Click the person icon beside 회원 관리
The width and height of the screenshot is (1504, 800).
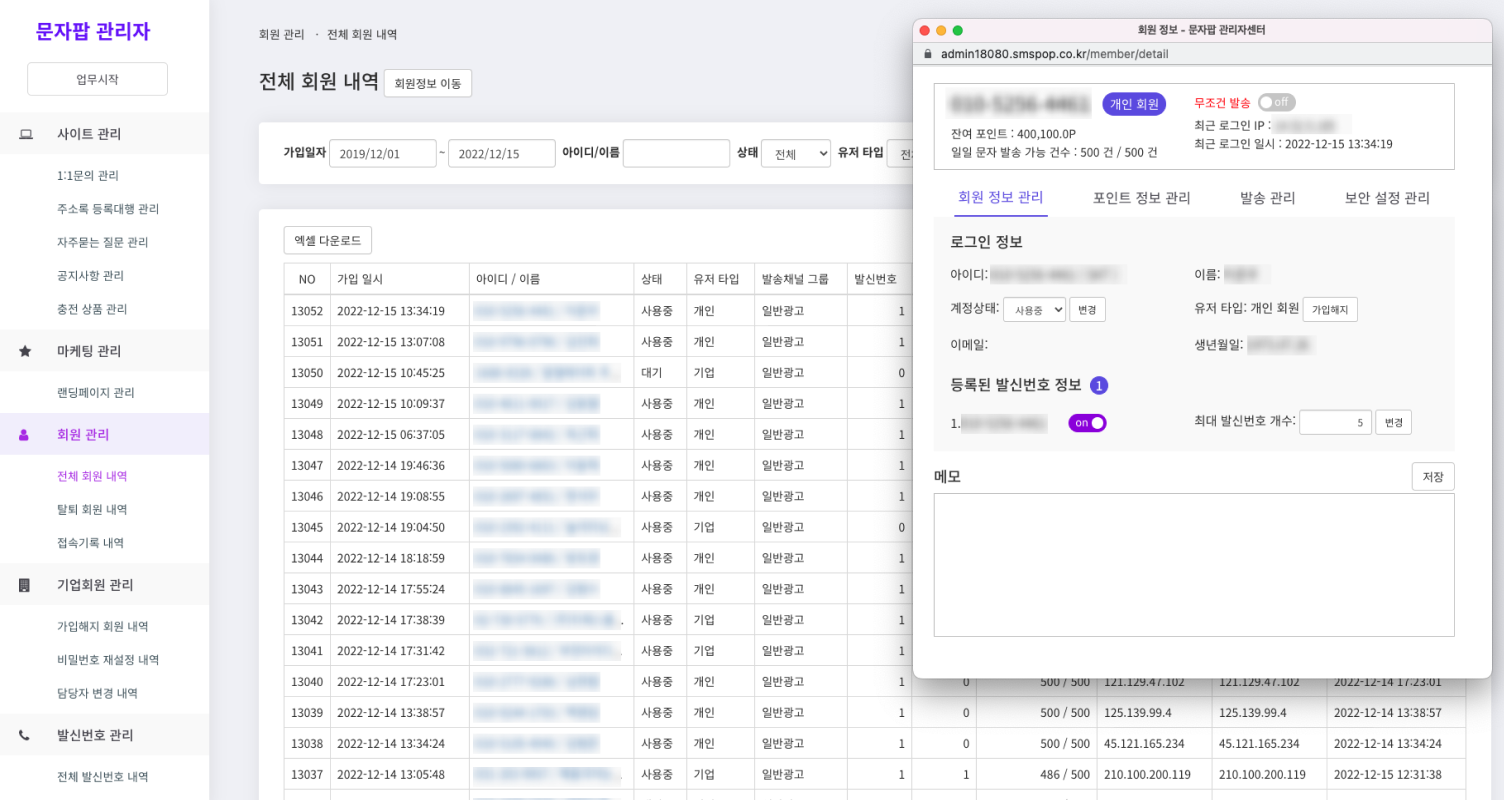pos(25,435)
